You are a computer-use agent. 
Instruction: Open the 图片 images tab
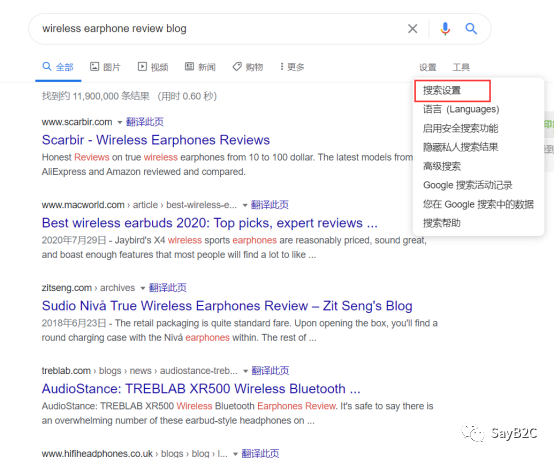pos(105,67)
